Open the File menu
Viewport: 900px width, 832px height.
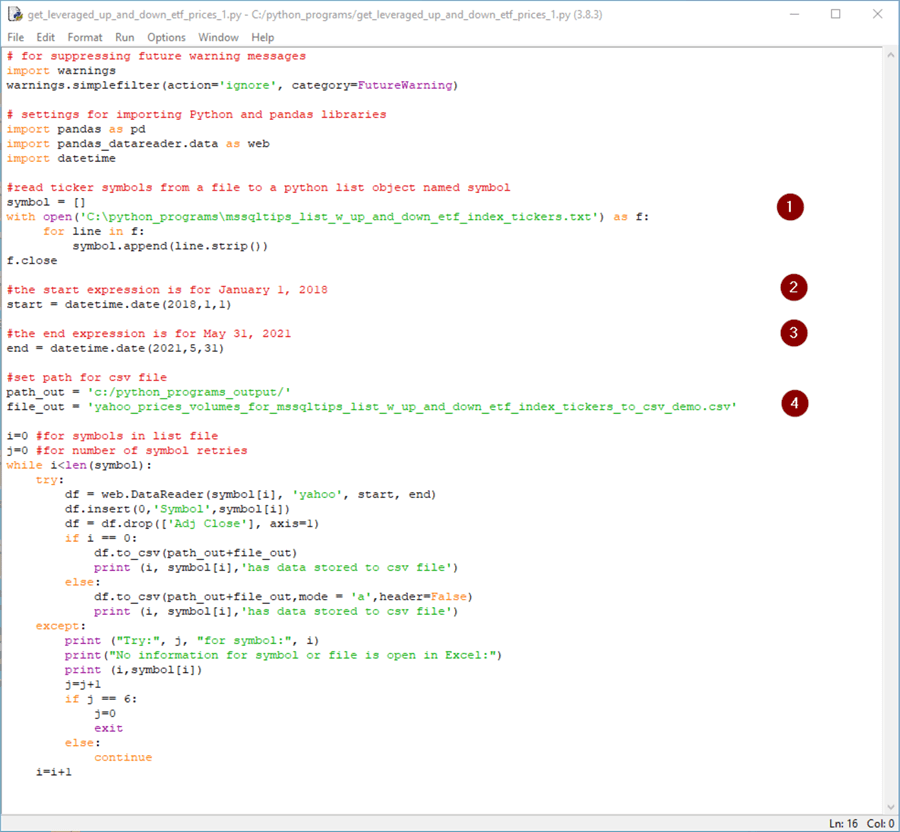point(15,37)
